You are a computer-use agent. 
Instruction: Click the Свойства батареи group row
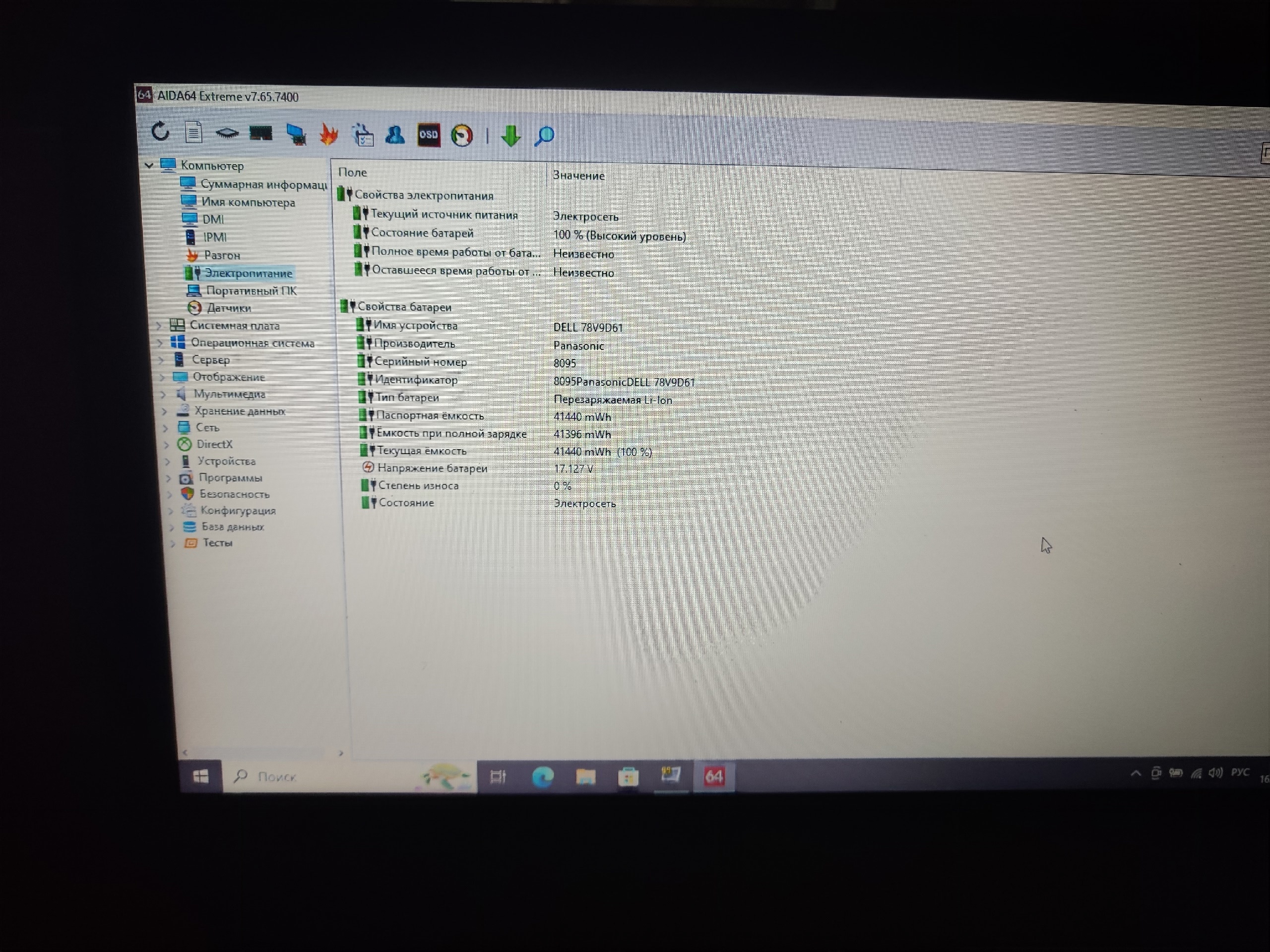[396, 307]
